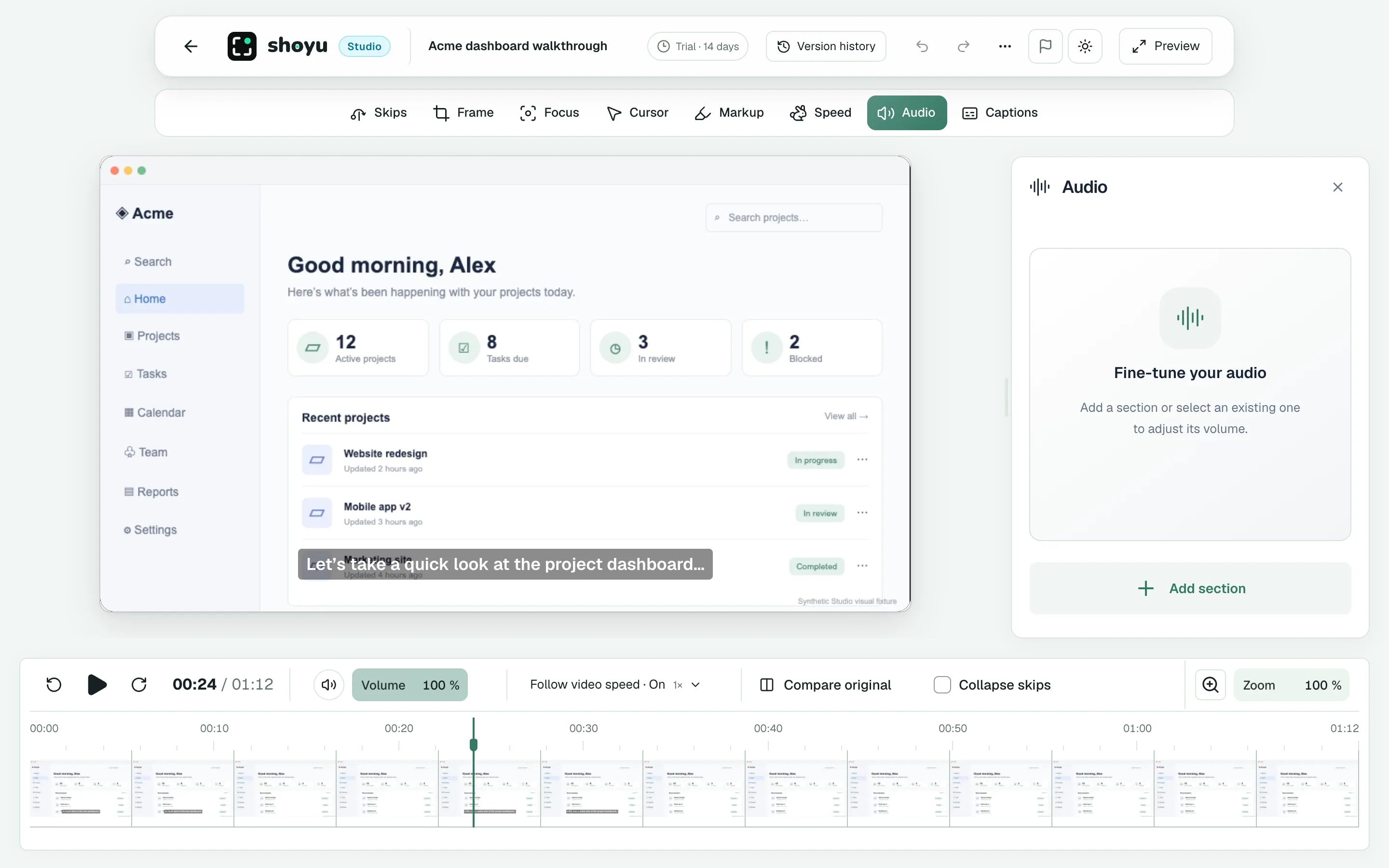Click the last timeline thumbnail frame

[x=1307, y=787]
